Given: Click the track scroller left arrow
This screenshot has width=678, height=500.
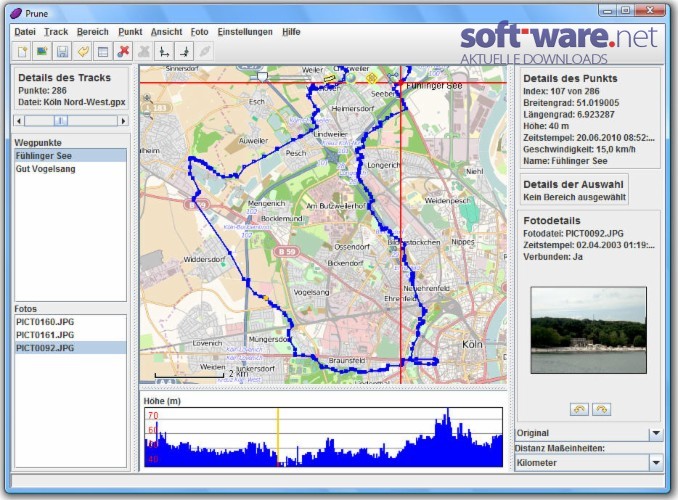Looking at the screenshot, I should point(19,121).
